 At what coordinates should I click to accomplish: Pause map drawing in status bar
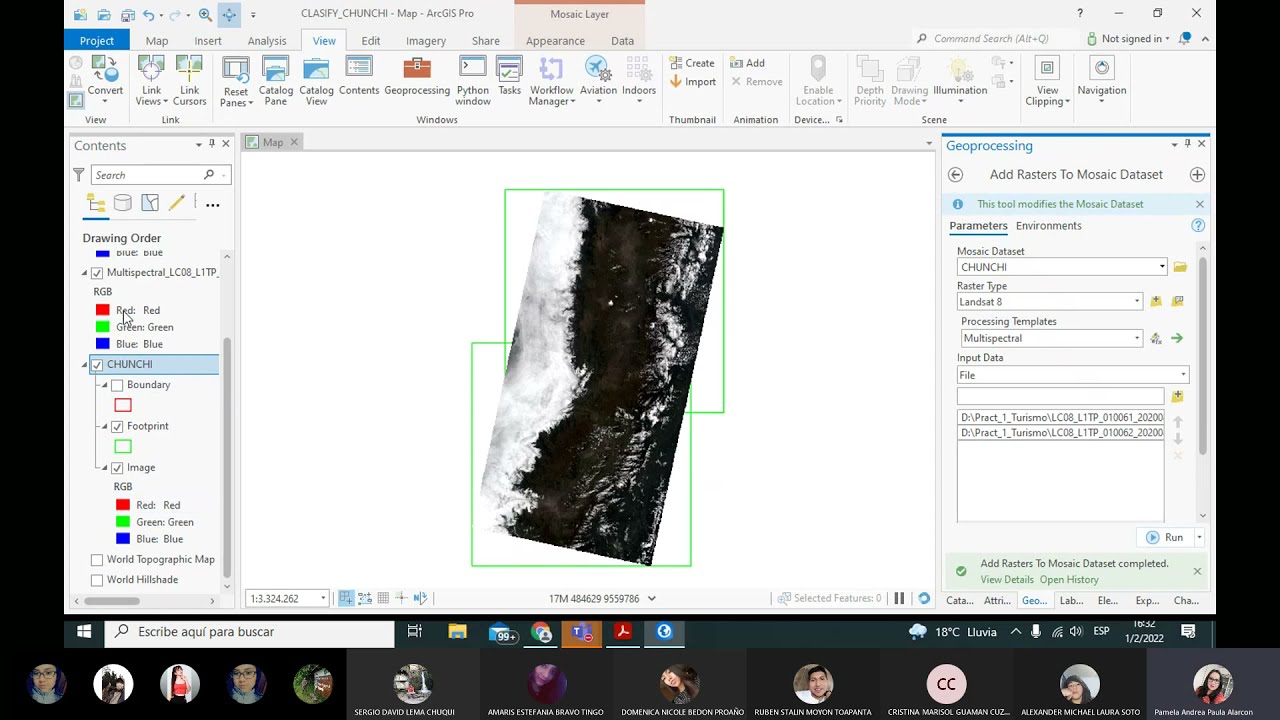pos(899,598)
